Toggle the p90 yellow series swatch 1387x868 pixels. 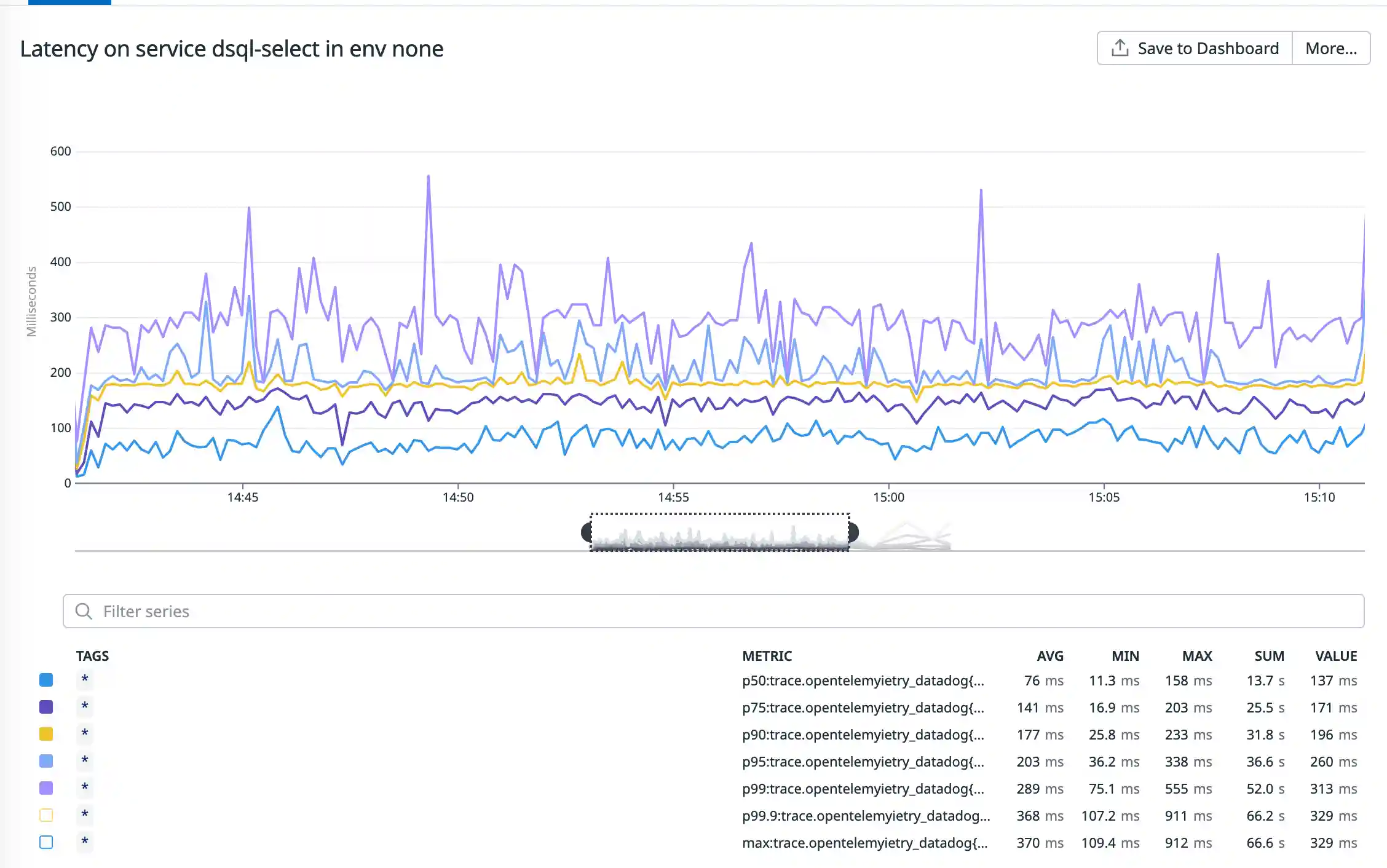click(46, 734)
